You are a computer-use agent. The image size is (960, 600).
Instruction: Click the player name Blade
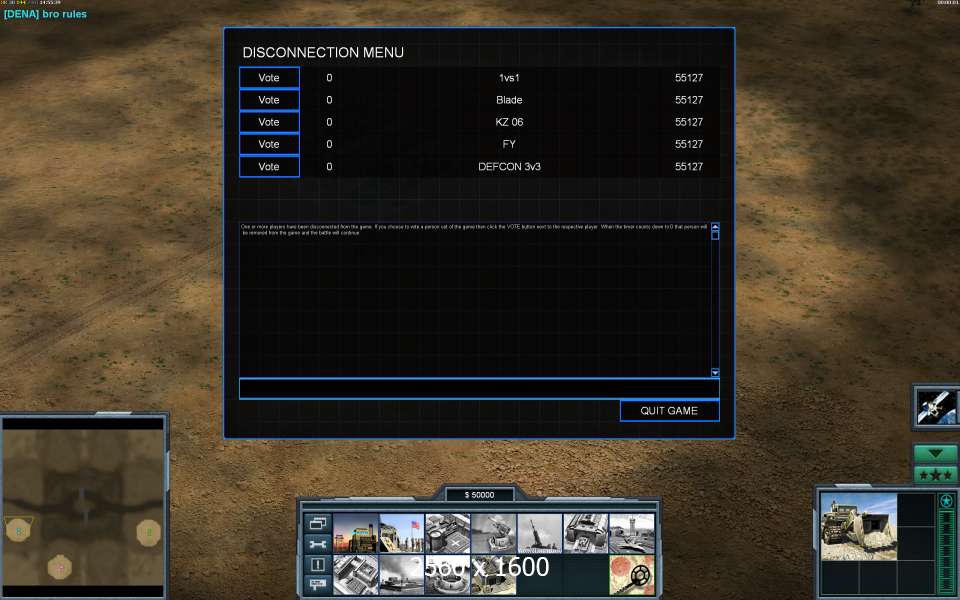(x=509, y=100)
